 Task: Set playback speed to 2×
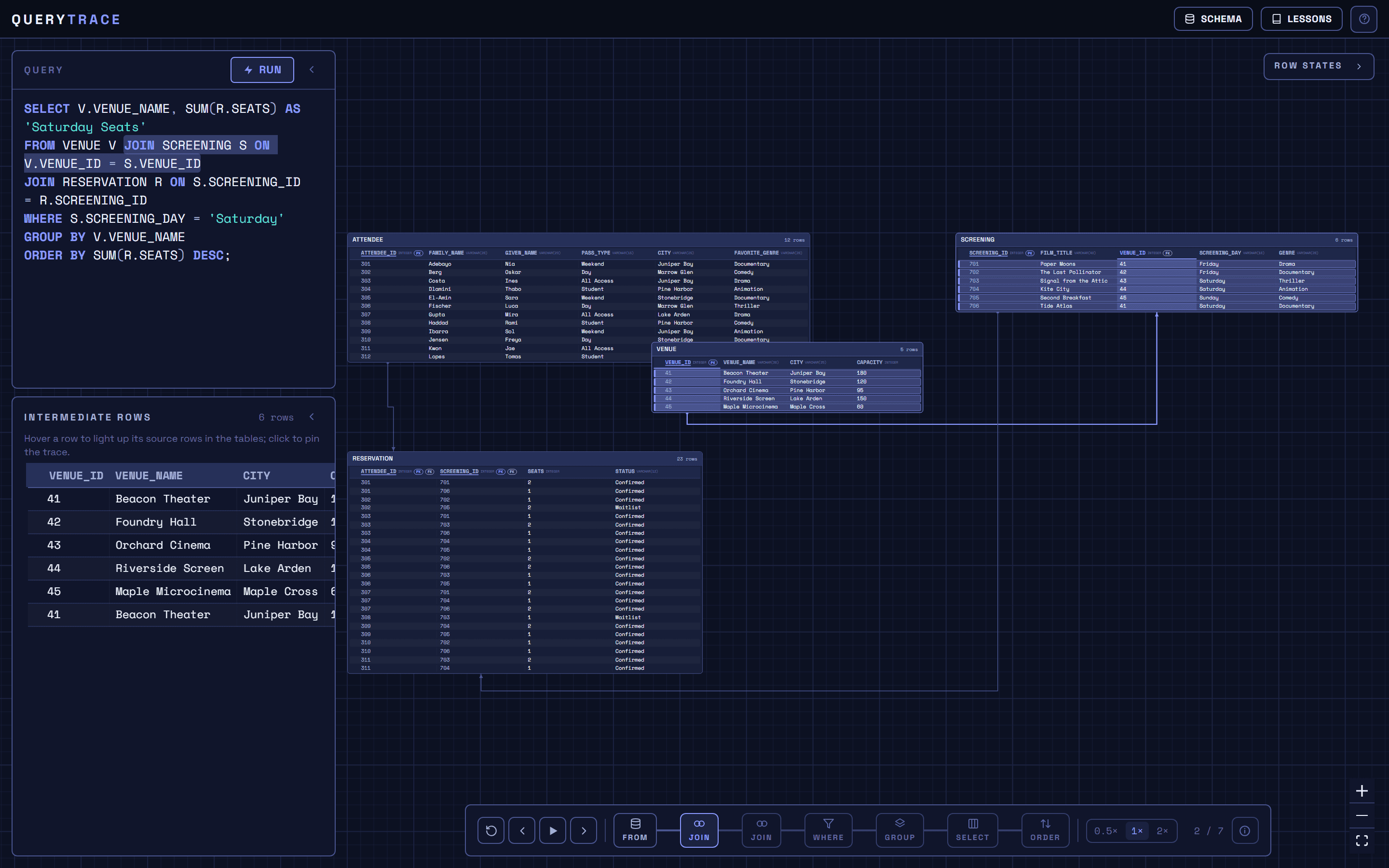click(1162, 831)
